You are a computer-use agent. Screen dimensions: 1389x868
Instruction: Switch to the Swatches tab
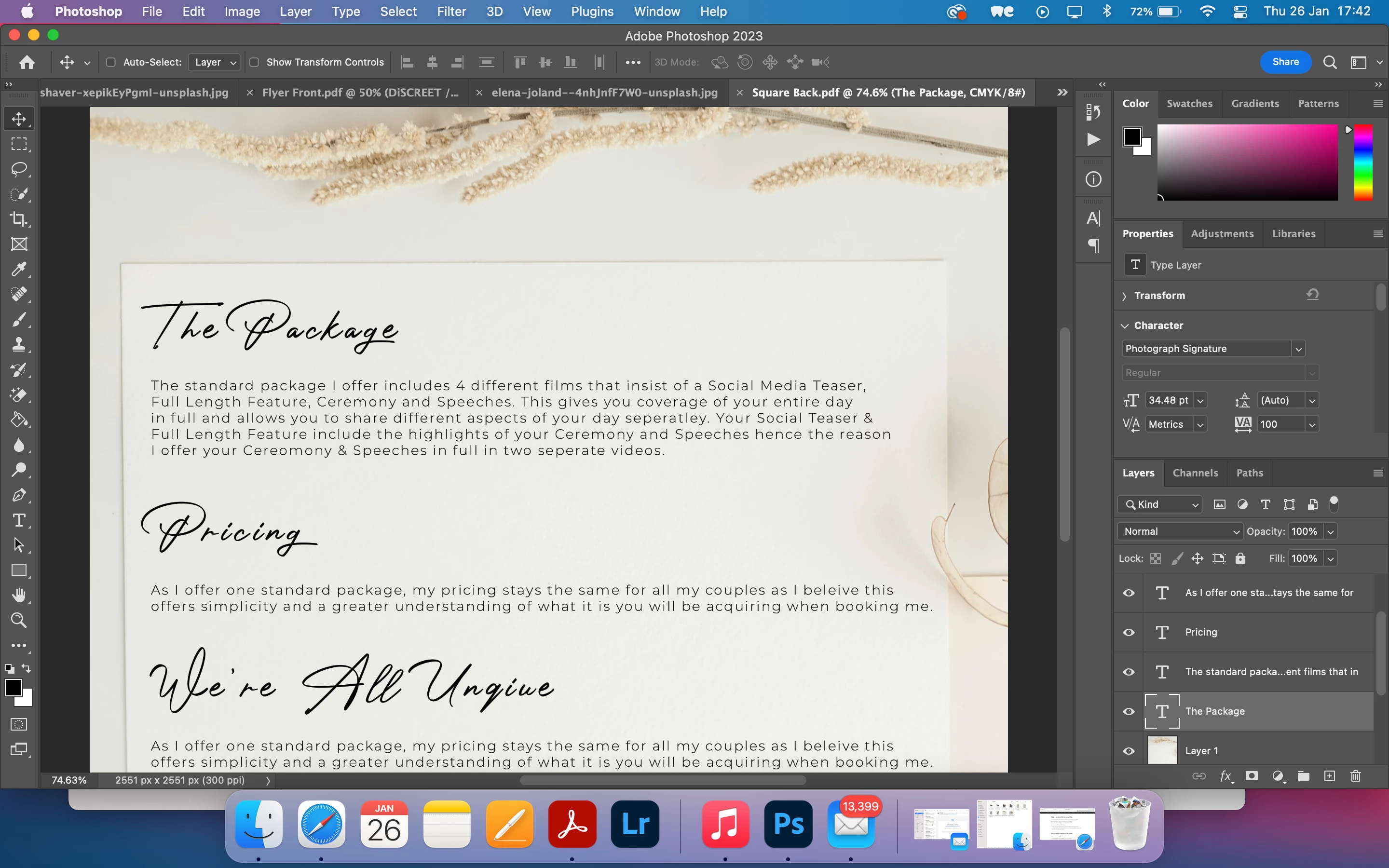click(x=1189, y=103)
